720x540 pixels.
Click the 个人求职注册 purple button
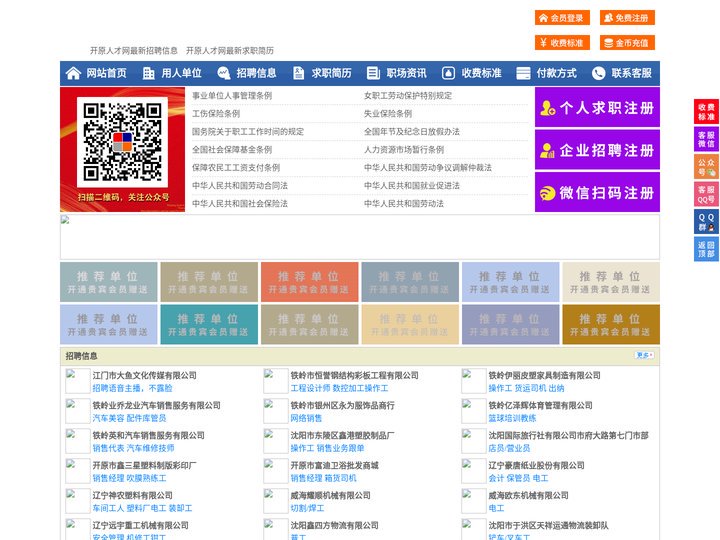(597, 107)
